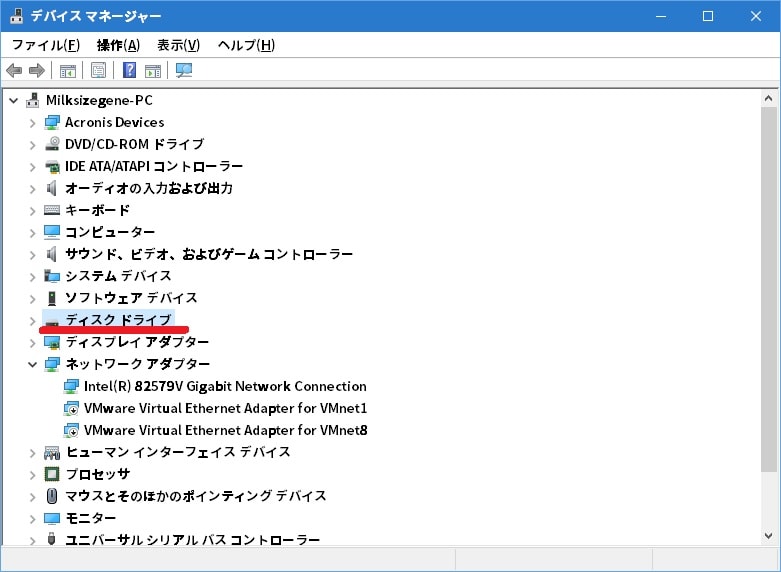The height and width of the screenshot is (572, 781).
Task: Expand the システム デバイス node
Action: (32, 277)
